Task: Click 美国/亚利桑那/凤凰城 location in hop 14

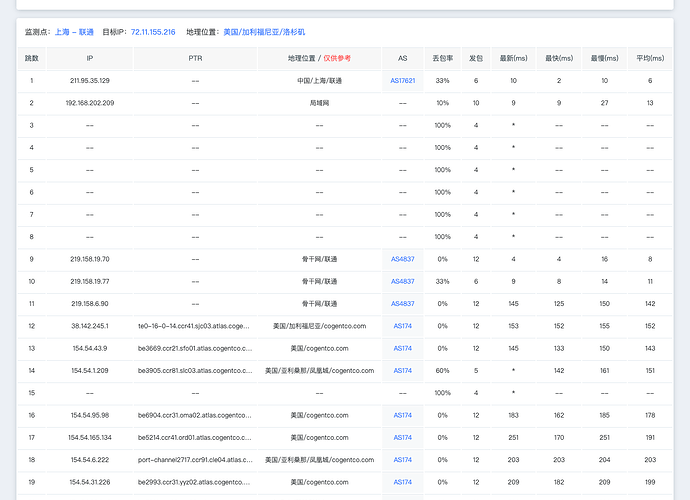Action: (319, 371)
